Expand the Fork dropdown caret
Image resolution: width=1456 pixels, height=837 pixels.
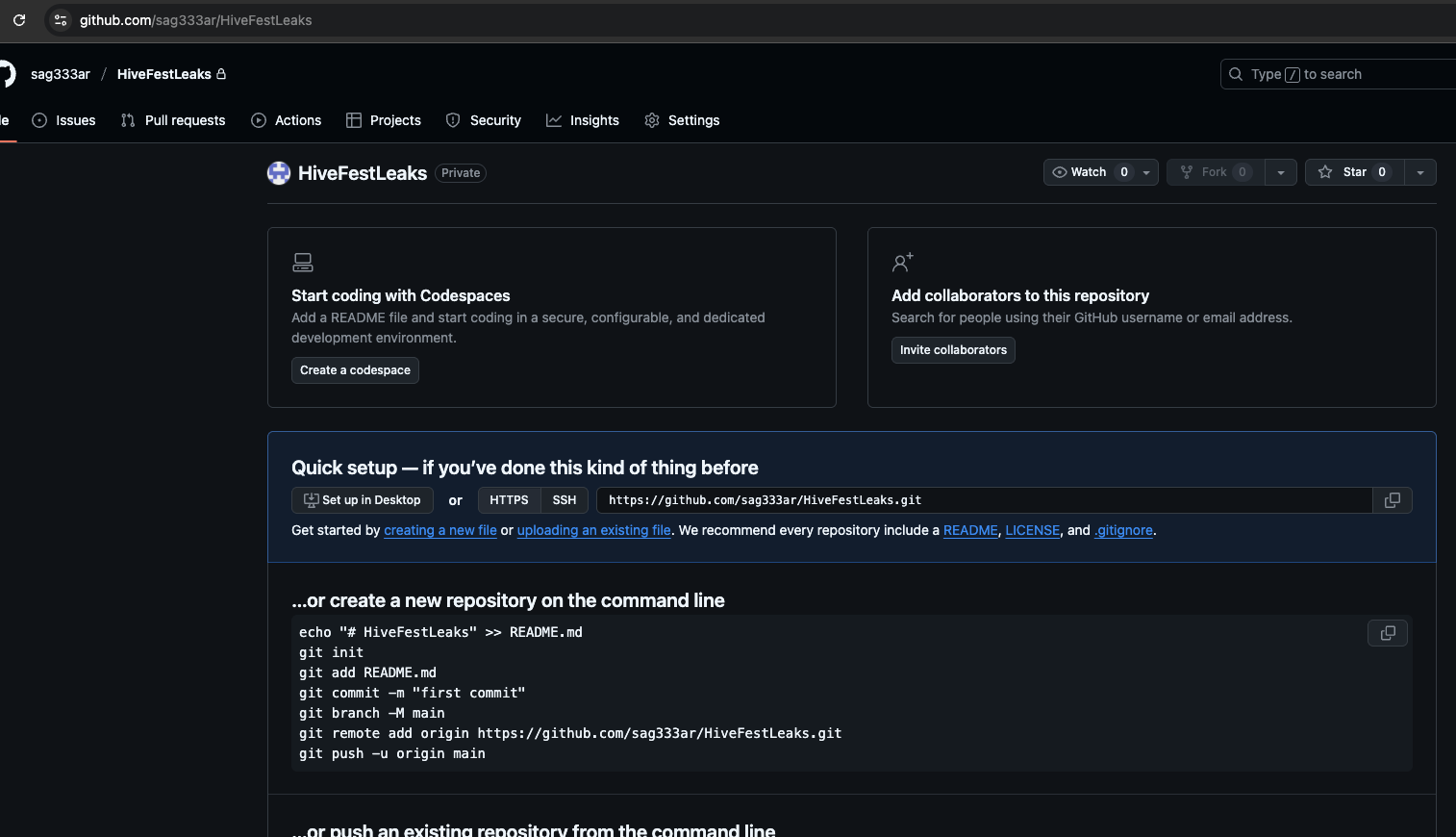pos(1280,172)
